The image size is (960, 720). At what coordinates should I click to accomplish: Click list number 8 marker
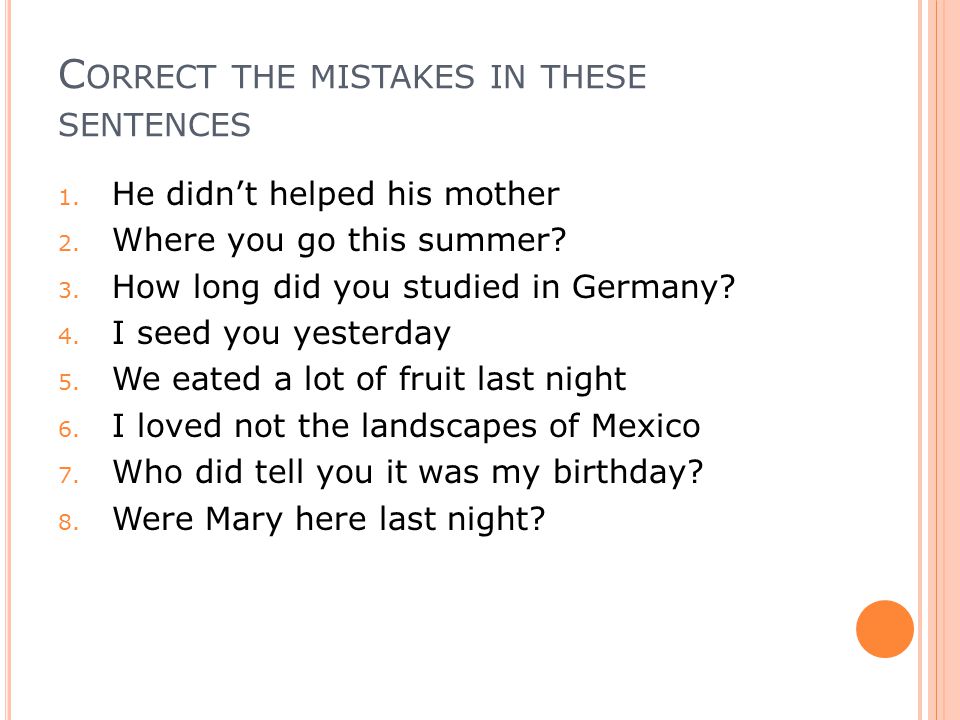pyautogui.click(x=69, y=523)
